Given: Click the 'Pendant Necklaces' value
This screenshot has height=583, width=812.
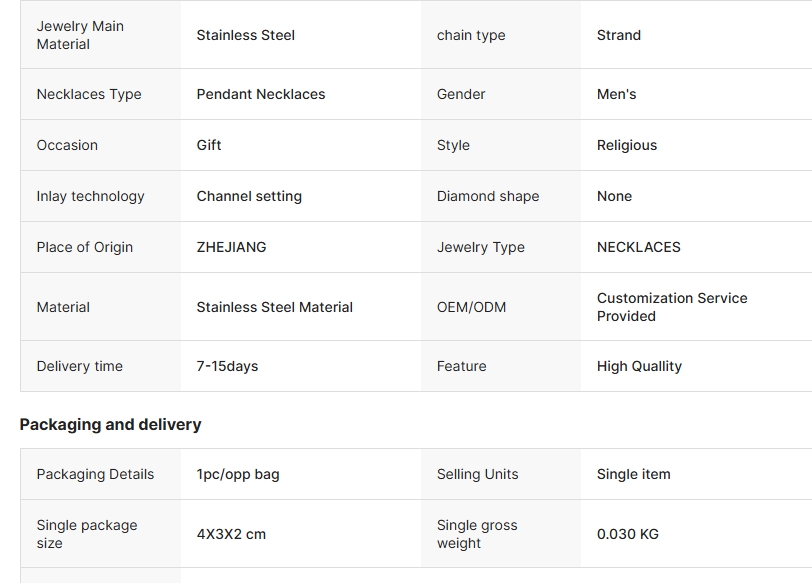Looking at the screenshot, I should [260, 94].
